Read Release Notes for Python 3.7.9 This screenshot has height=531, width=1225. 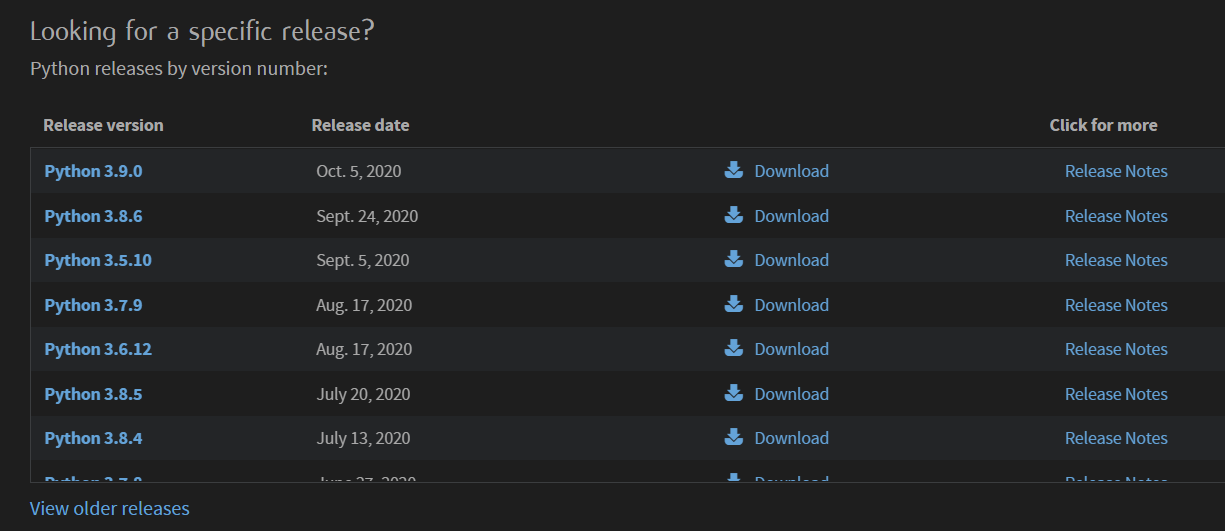(x=1116, y=305)
